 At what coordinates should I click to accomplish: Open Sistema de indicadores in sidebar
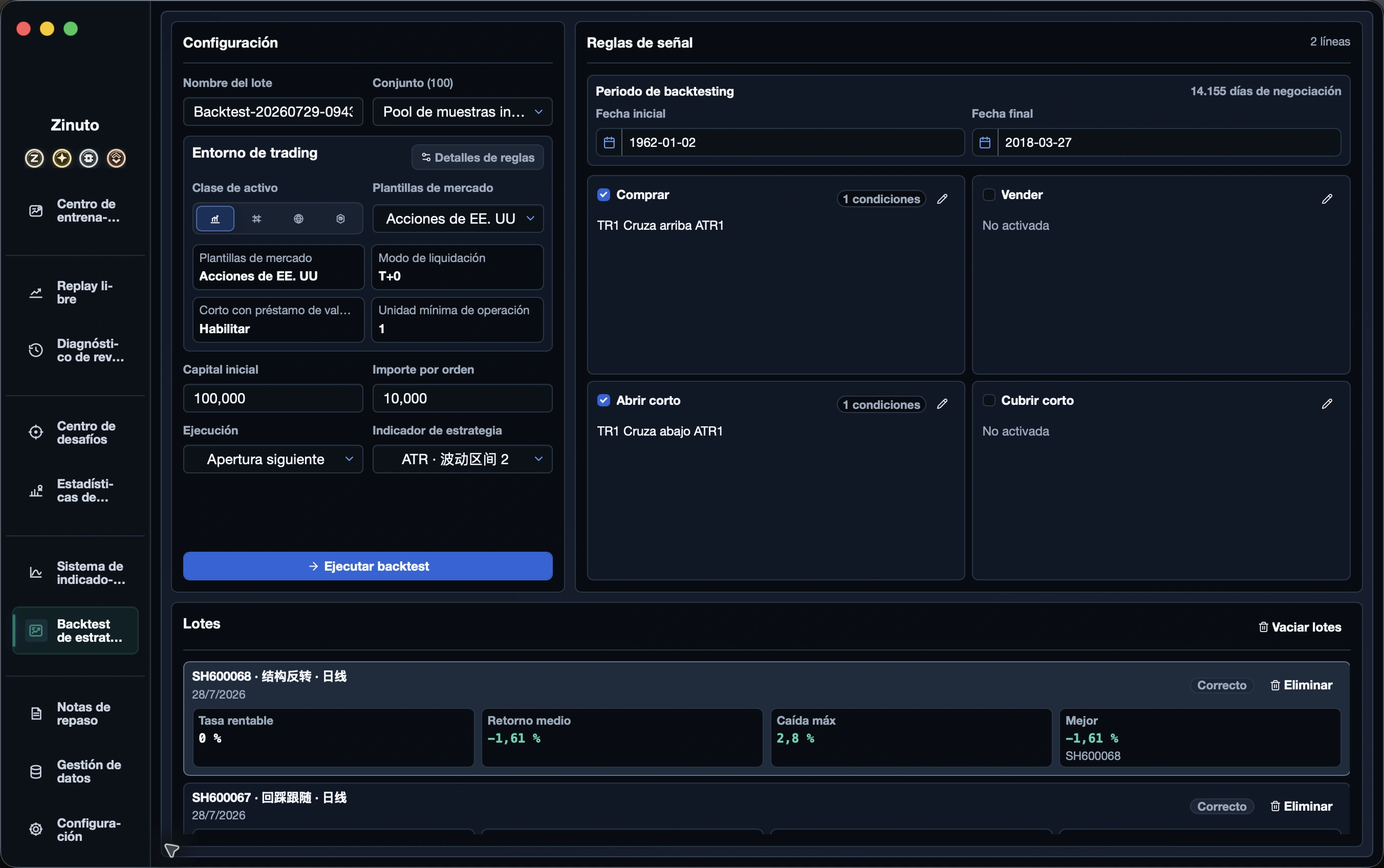pos(75,573)
